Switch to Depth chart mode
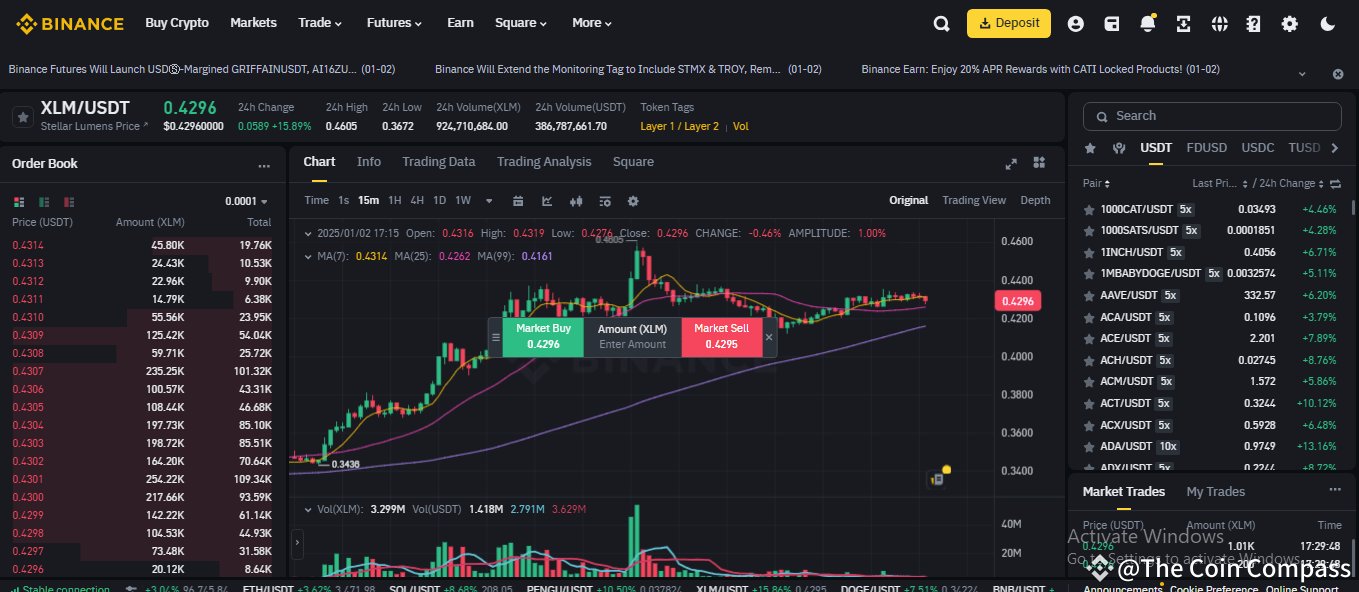Screen dimensions: 1359x592 point(1035,201)
